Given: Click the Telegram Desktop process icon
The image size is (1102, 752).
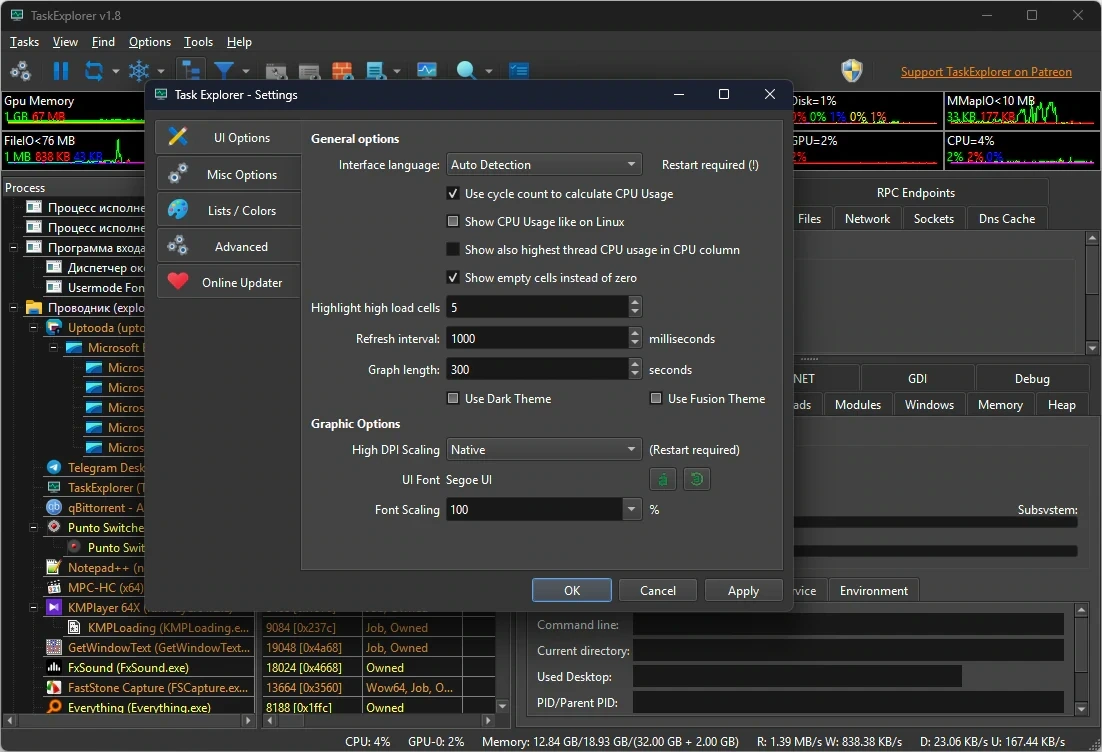Looking at the screenshot, I should coord(54,467).
